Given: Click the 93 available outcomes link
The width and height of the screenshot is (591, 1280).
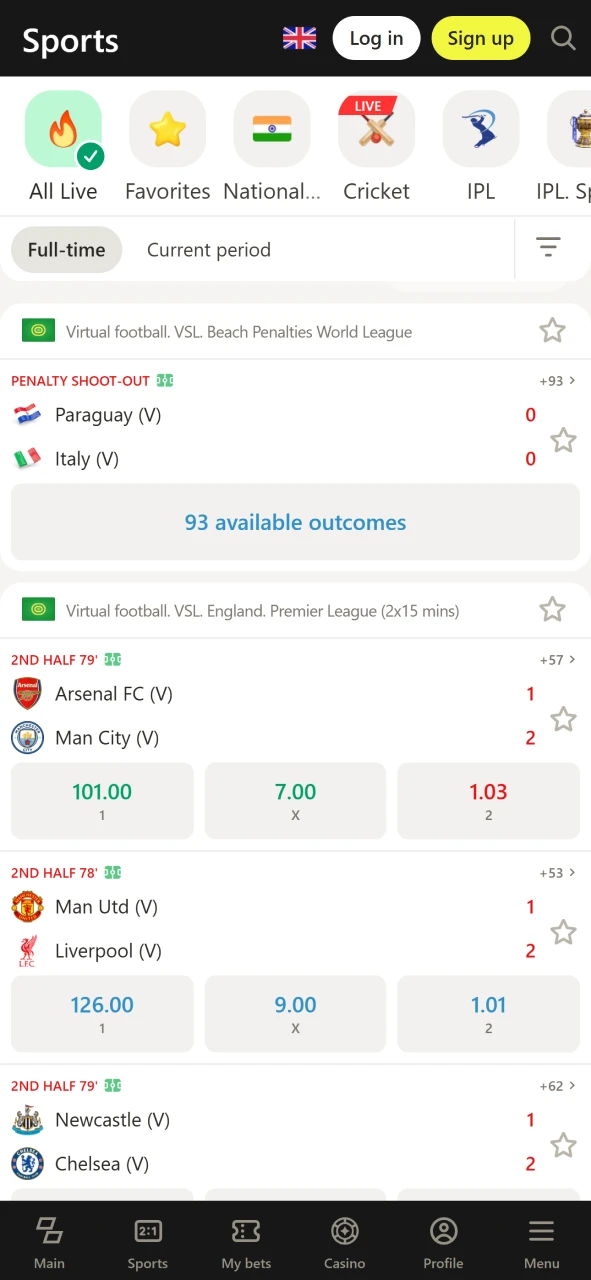Looking at the screenshot, I should [x=295, y=522].
